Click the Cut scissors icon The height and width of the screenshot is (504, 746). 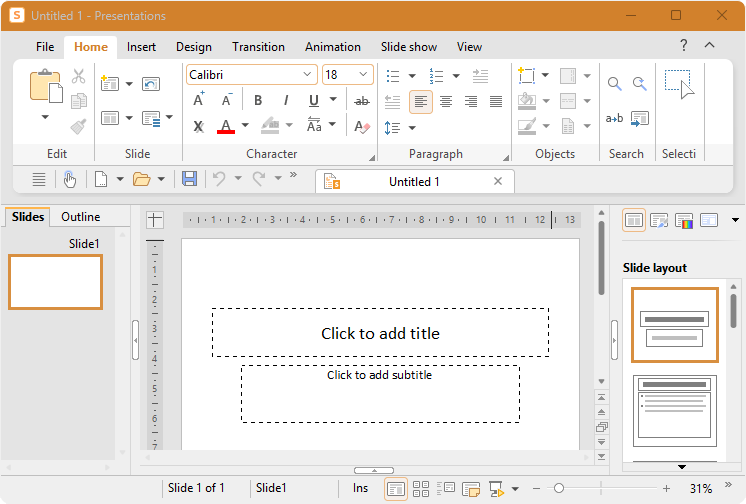coord(79,76)
